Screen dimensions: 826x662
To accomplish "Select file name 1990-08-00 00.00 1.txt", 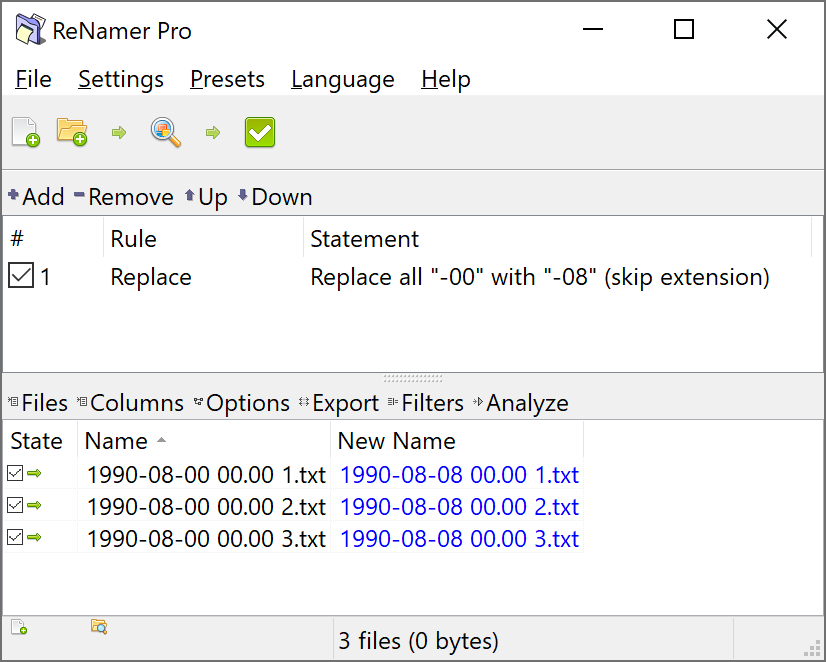I will coord(206,475).
